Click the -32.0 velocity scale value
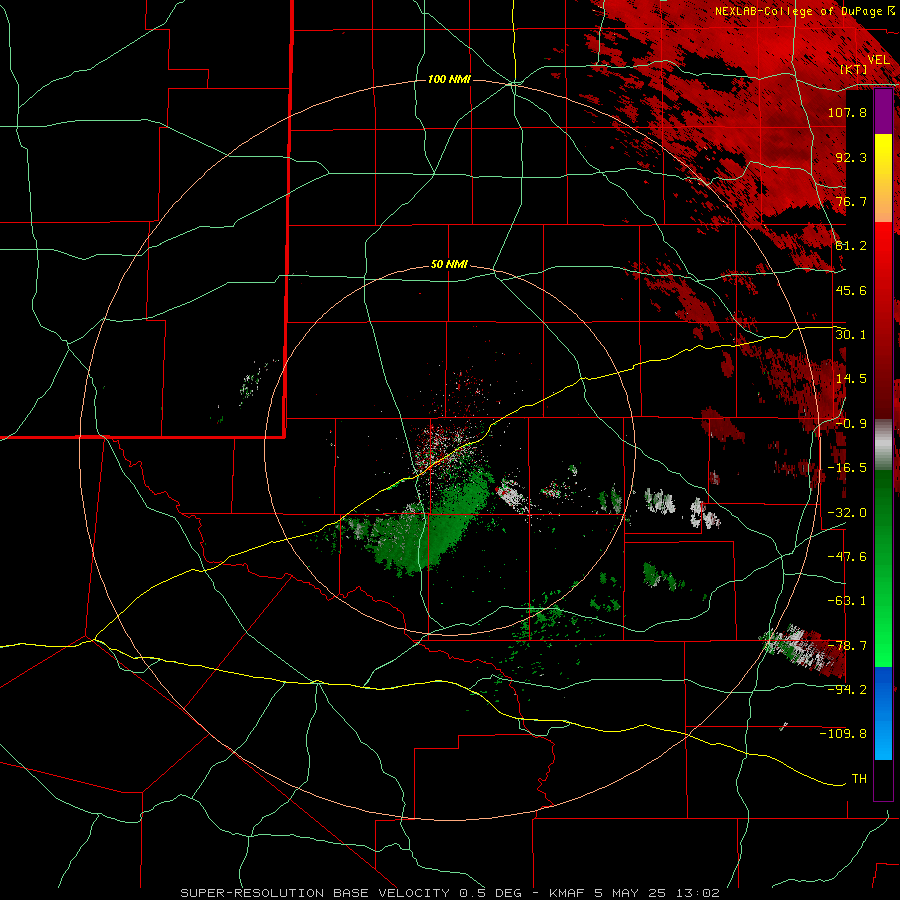The image size is (900, 900). point(847,513)
